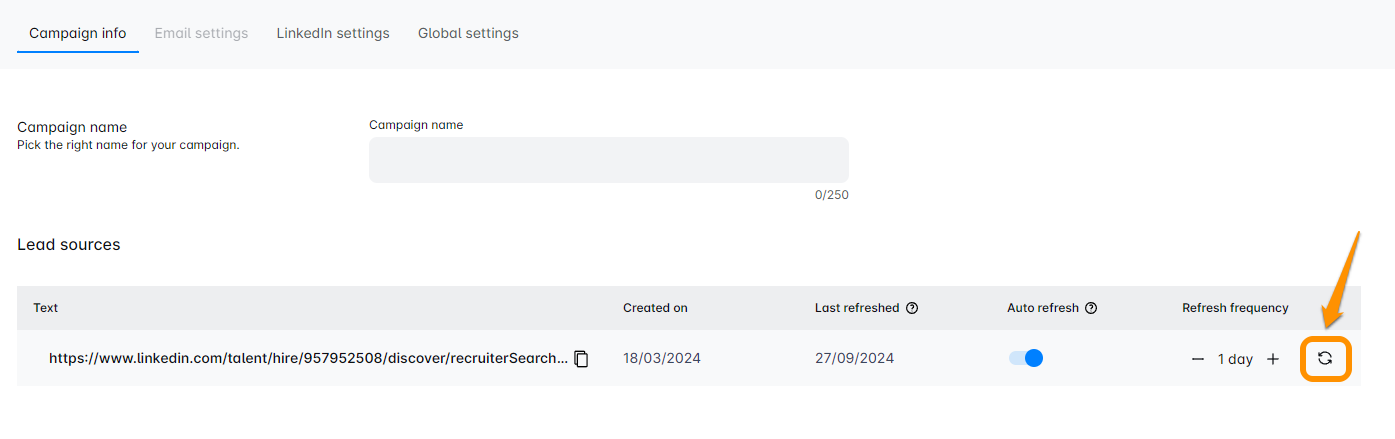Select the 1 day frequency value
Viewport: 1395px width, 439px height.
[1235, 359]
